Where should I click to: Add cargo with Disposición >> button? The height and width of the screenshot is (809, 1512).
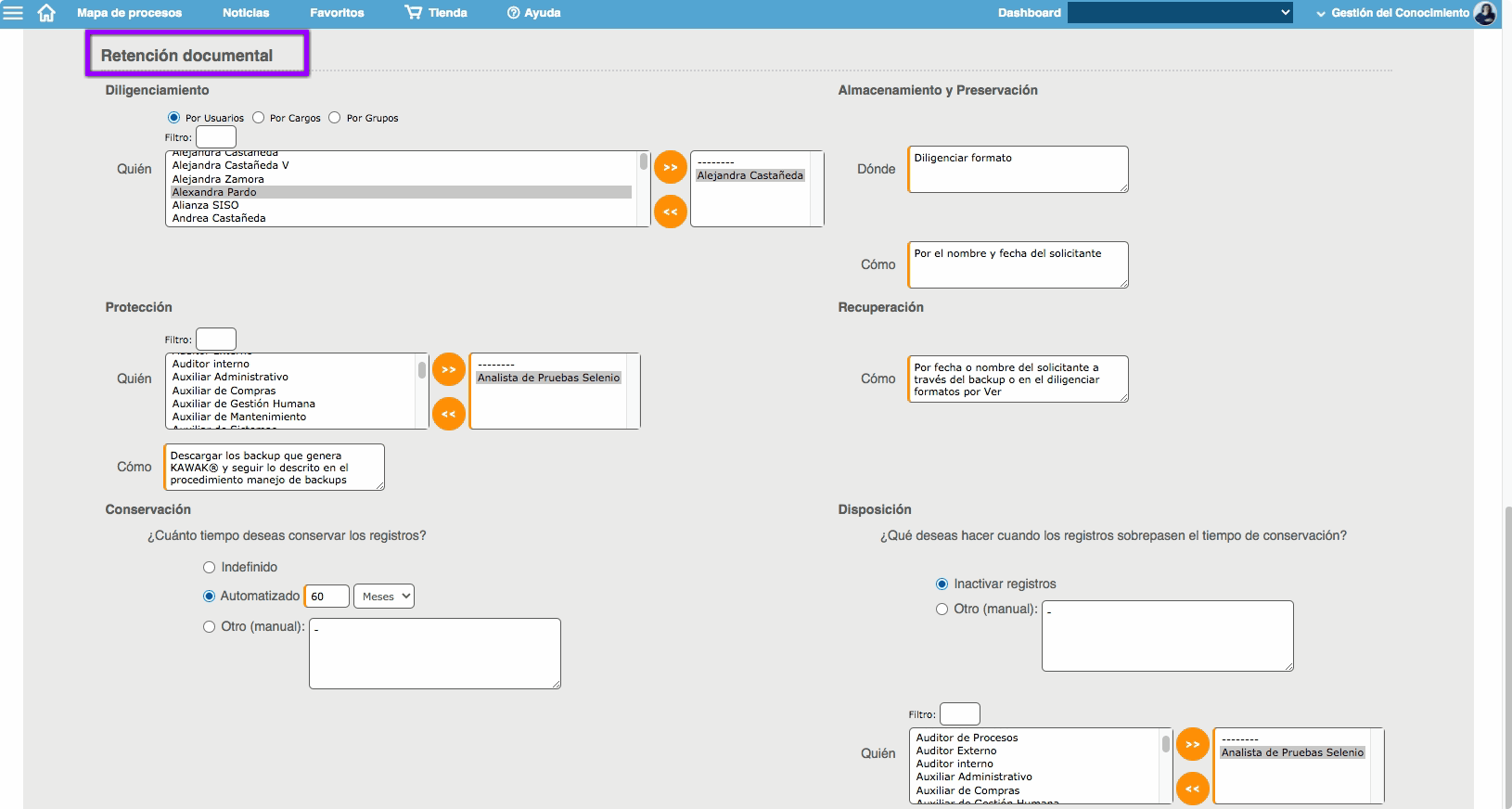tap(1193, 744)
